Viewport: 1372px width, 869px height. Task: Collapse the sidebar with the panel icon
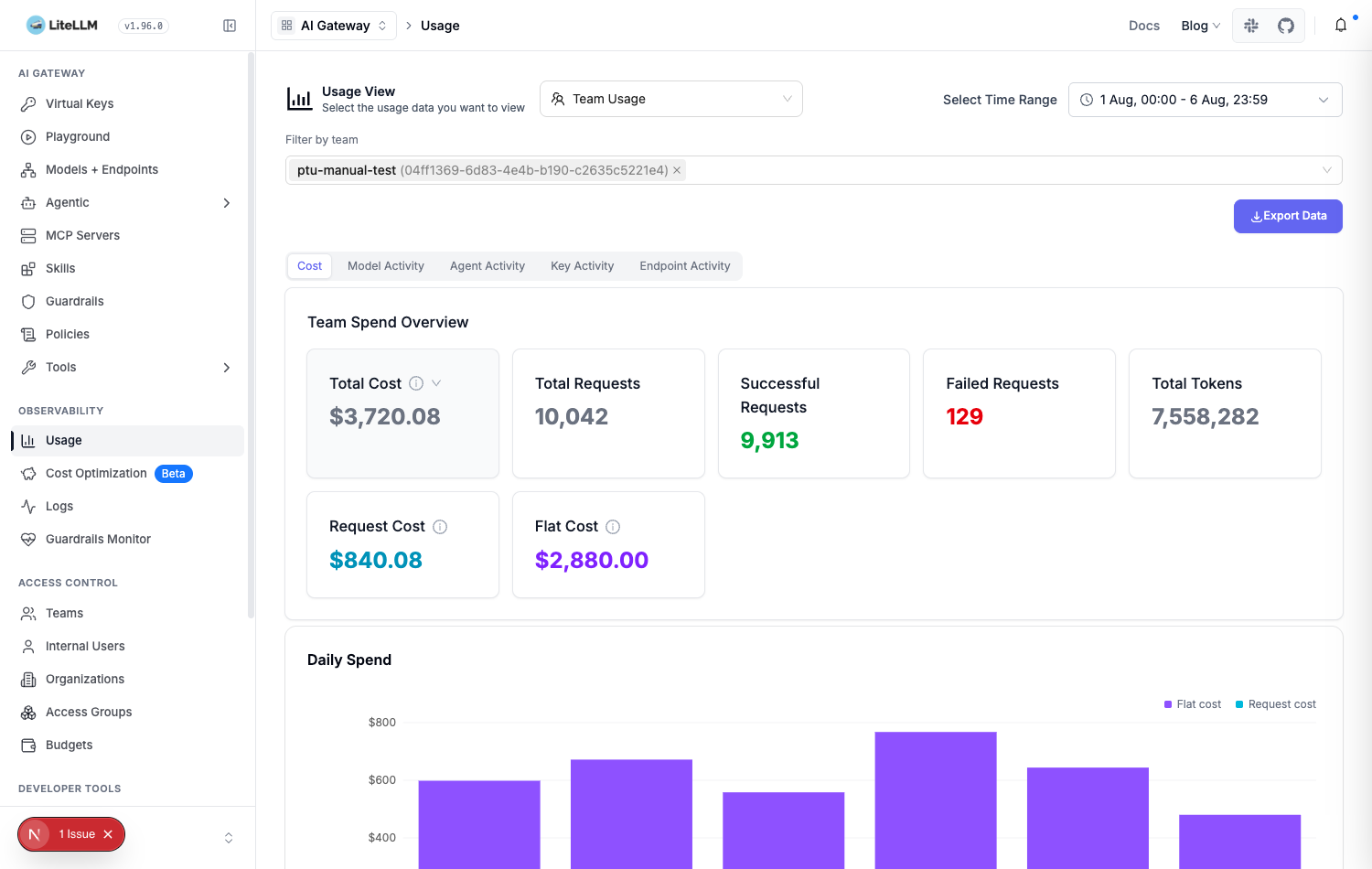click(230, 26)
